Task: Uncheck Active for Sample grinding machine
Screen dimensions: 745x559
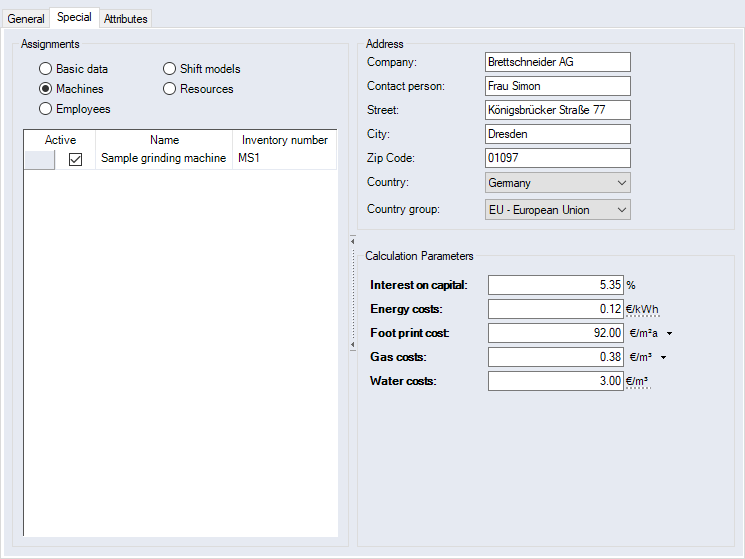Action: tap(75, 159)
